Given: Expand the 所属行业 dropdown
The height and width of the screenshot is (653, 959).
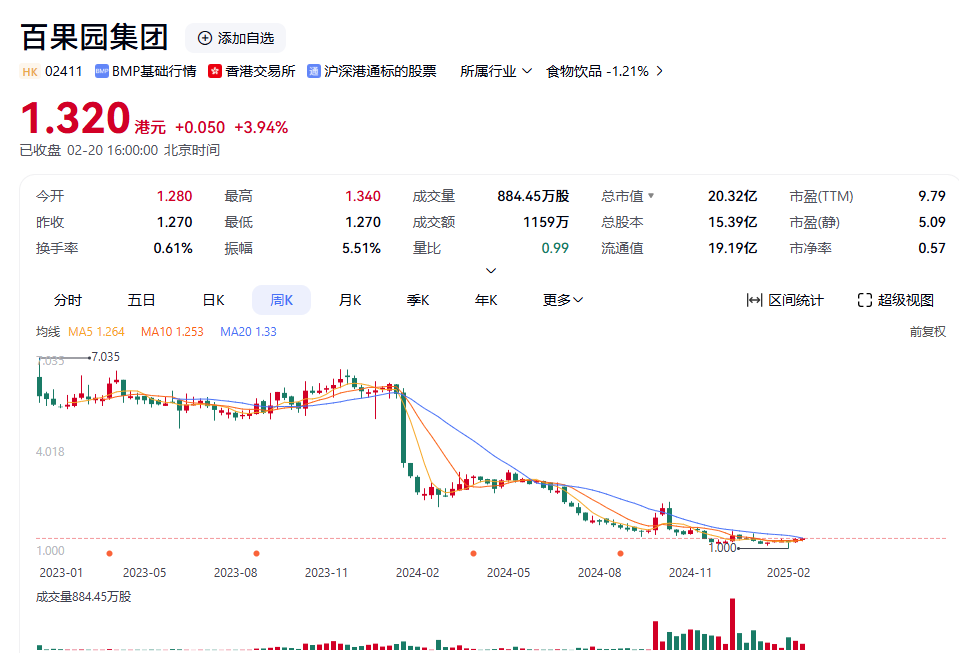Looking at the screenshot, I should coord(495,71).
